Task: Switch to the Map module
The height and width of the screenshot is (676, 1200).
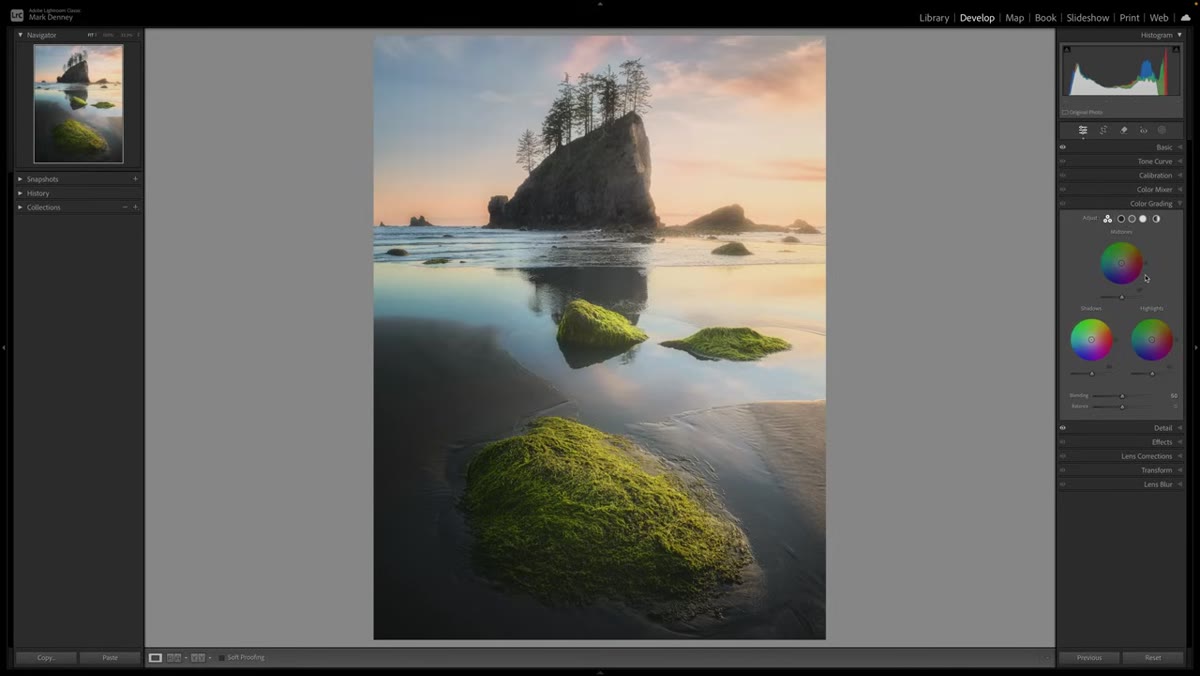Action: click(x=1014, y=18)
